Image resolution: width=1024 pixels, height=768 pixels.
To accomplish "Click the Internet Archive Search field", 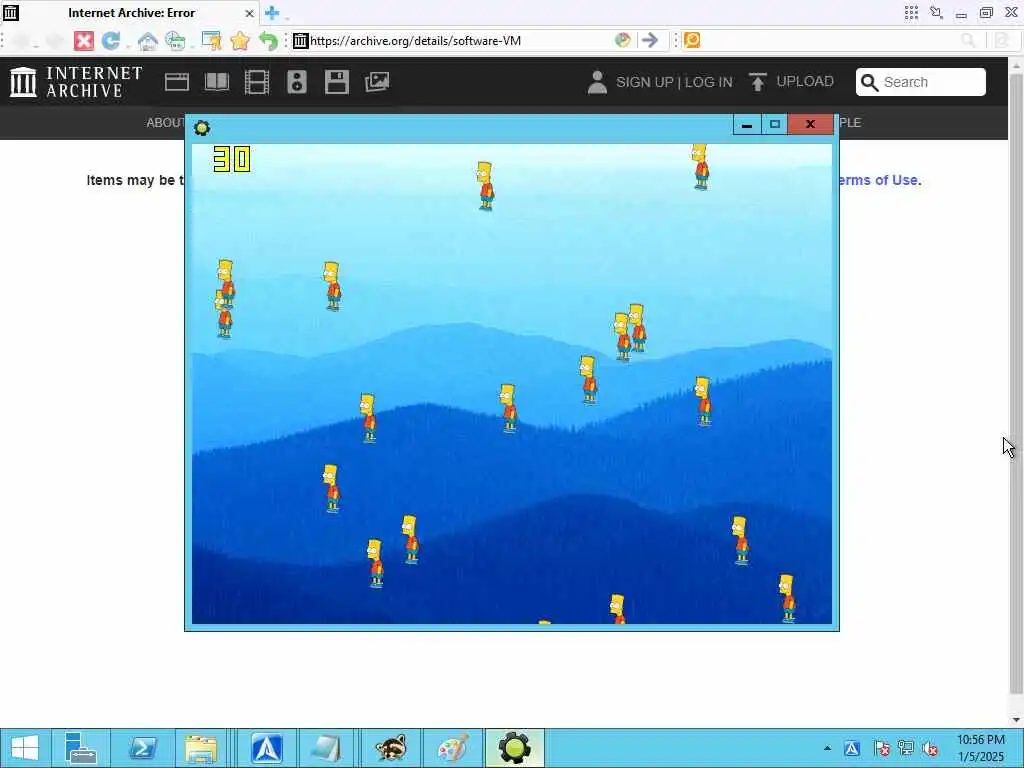I will point(921,82).
